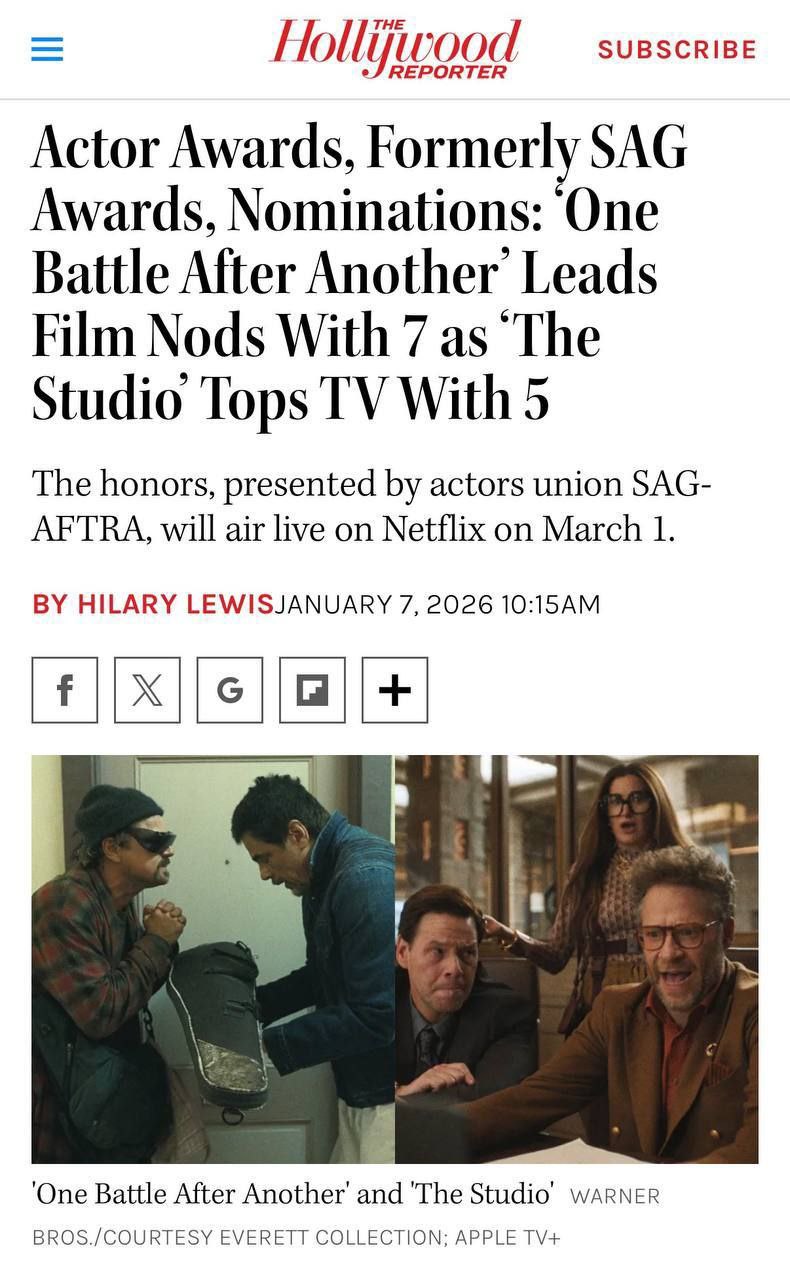The image size is (790, 1280).
Task: Expand more share options plus icon
Action: coord(395,690)
